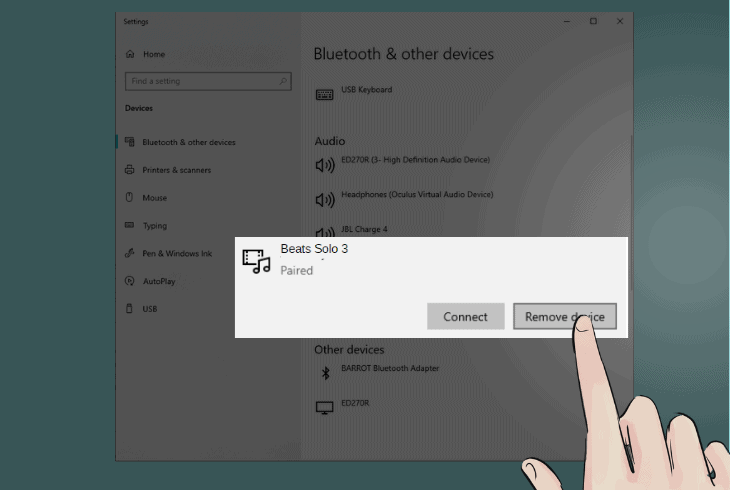Viewport: 730px width, 490px height.
Task: Click the Settings window vertical scrollbar
Action: [631, 212]
